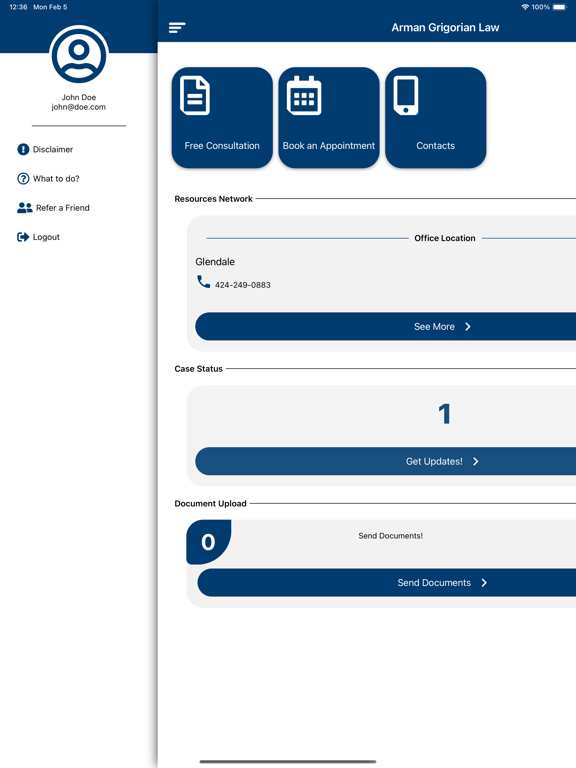The height and width of the screenshot is (768, 576).
Task: Click the Case Status section heading
Action: pos(198,369)
